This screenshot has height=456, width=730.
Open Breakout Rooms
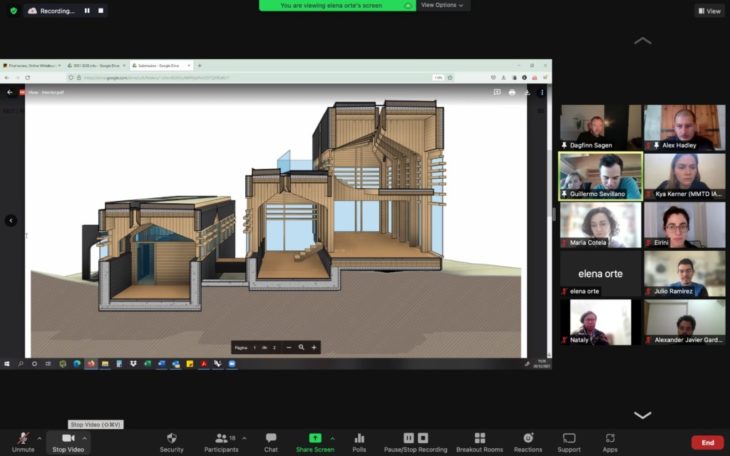479,440
